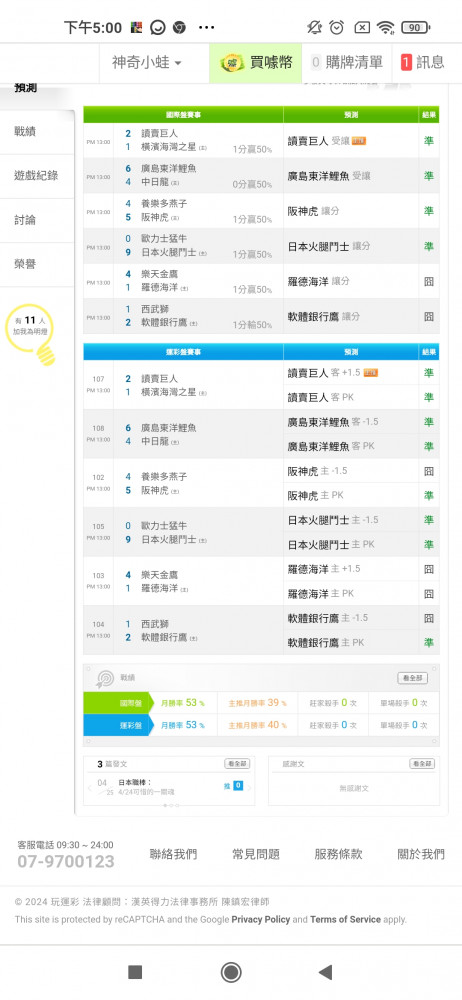The height and width of the screenshot is (1000, 462).
Task: Tap Chrome icon in status bar
Action: point(179,27)
